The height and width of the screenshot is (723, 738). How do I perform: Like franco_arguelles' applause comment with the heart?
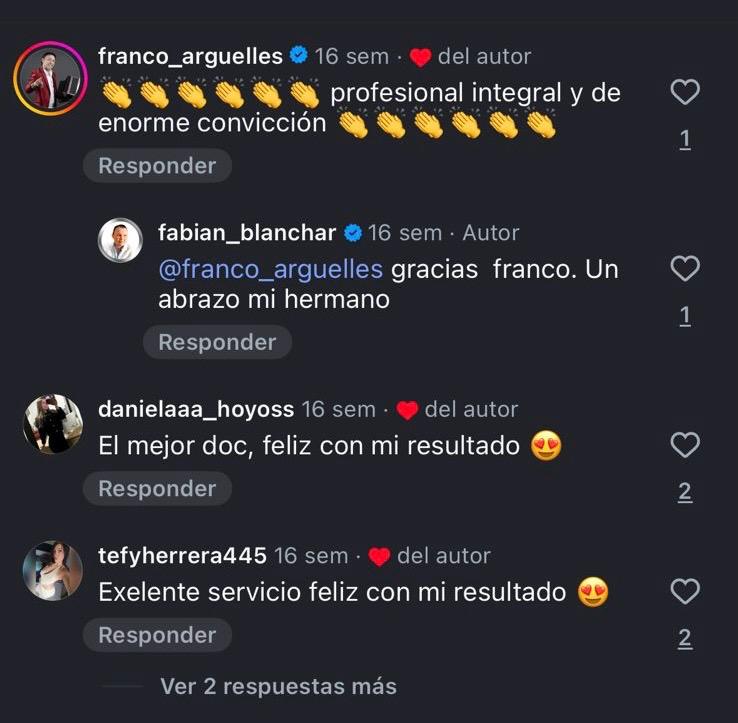pos(685,93)
